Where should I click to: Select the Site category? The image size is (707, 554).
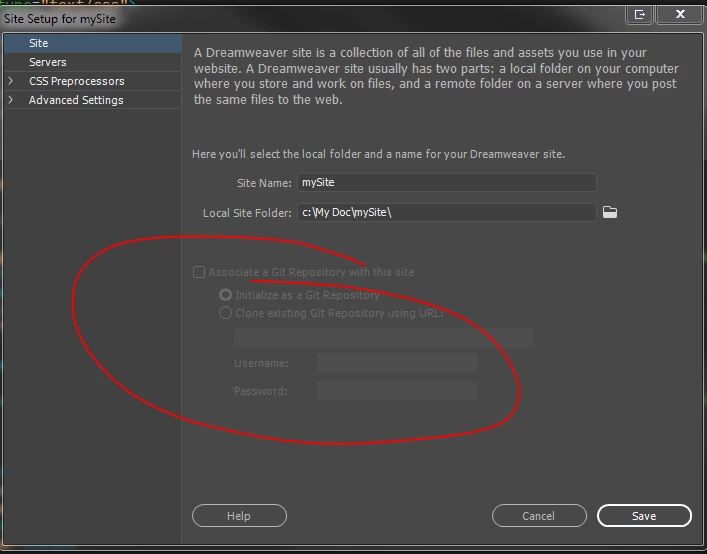click(x=92, y=43)
